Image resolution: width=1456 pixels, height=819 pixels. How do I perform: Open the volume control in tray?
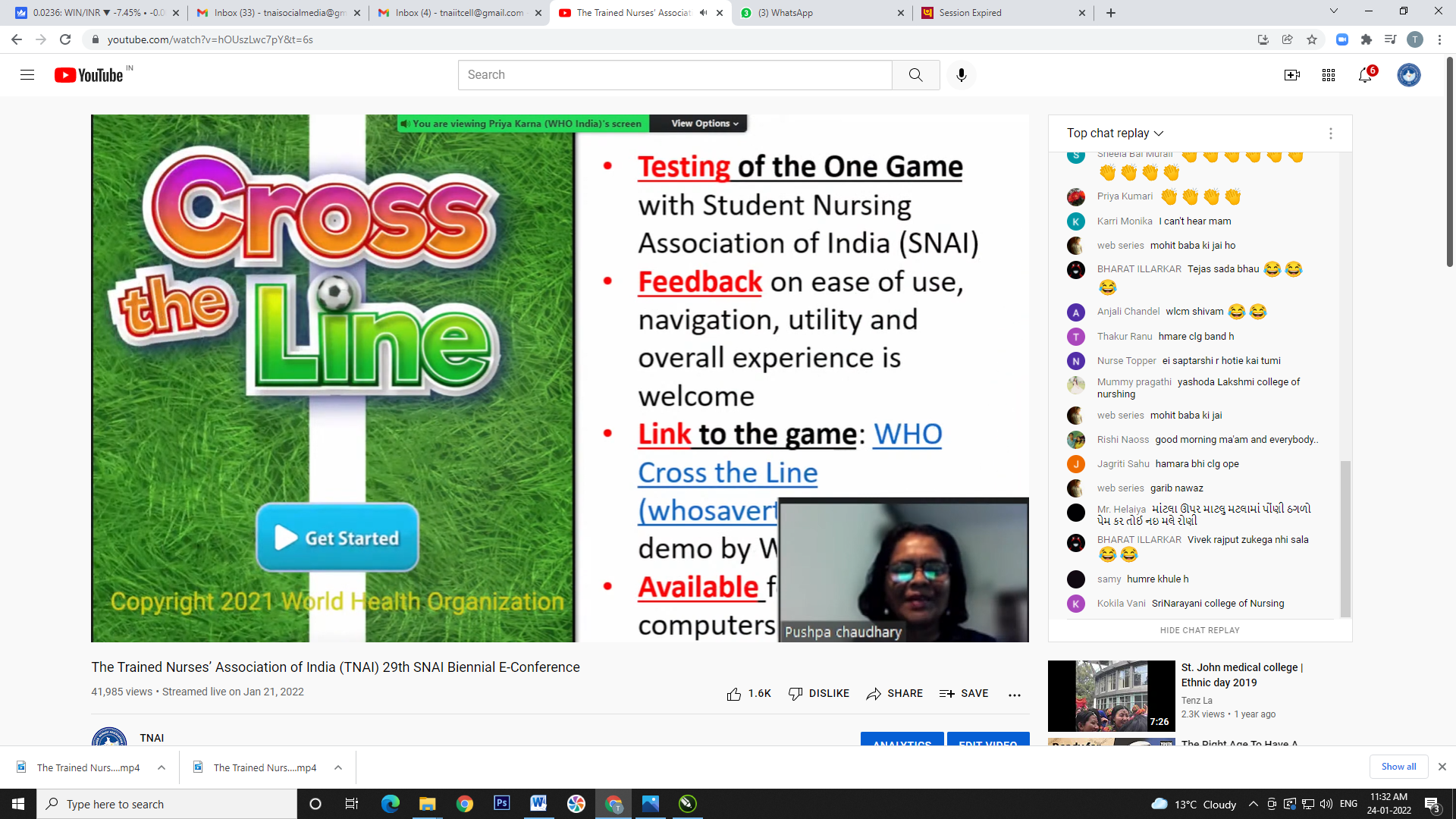click(1326, 804)
